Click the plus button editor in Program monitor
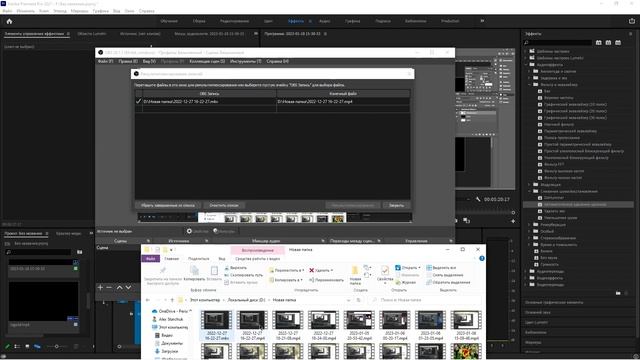Screen dimensions: 640x360 (513, 221)
